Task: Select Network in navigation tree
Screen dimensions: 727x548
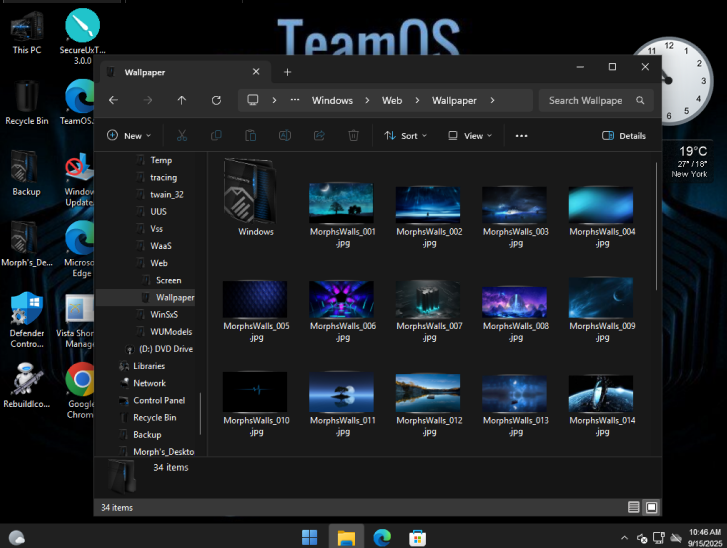Action: (x=149, y=383)
